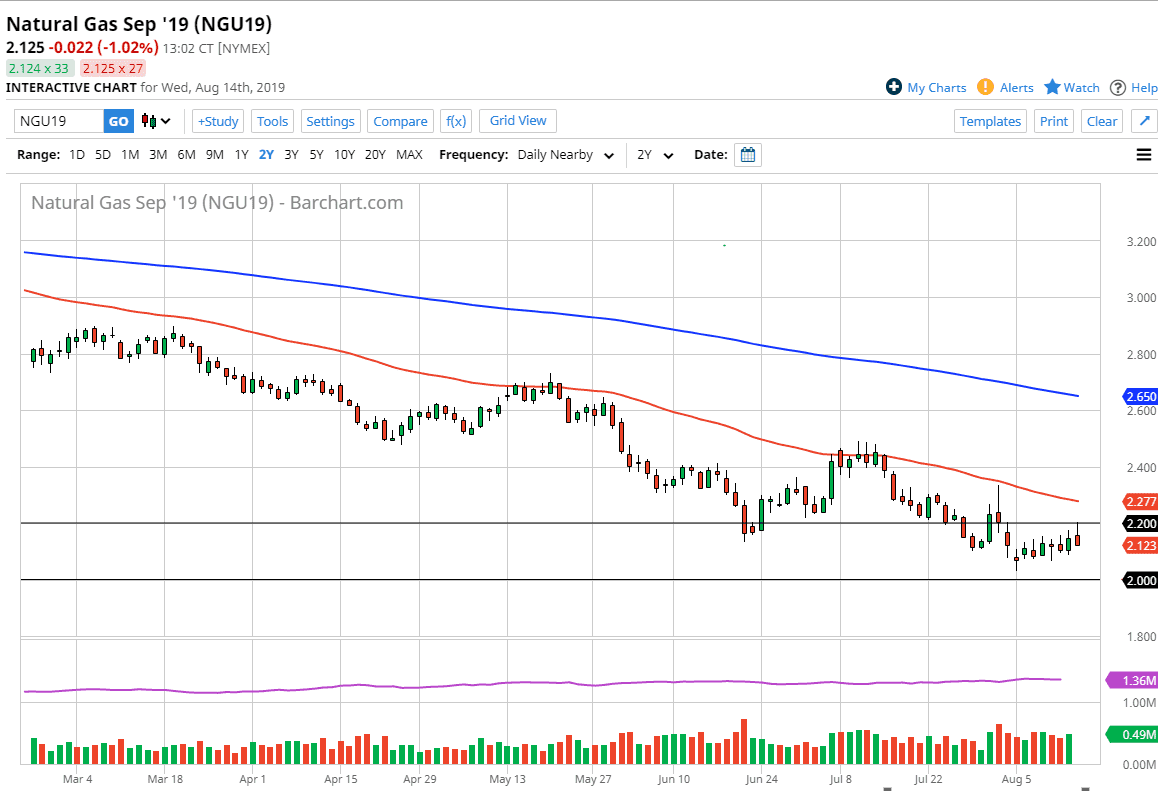Select the 2Y range option
The height and width of the screenshot is (791, 1158).
[266, 155]
